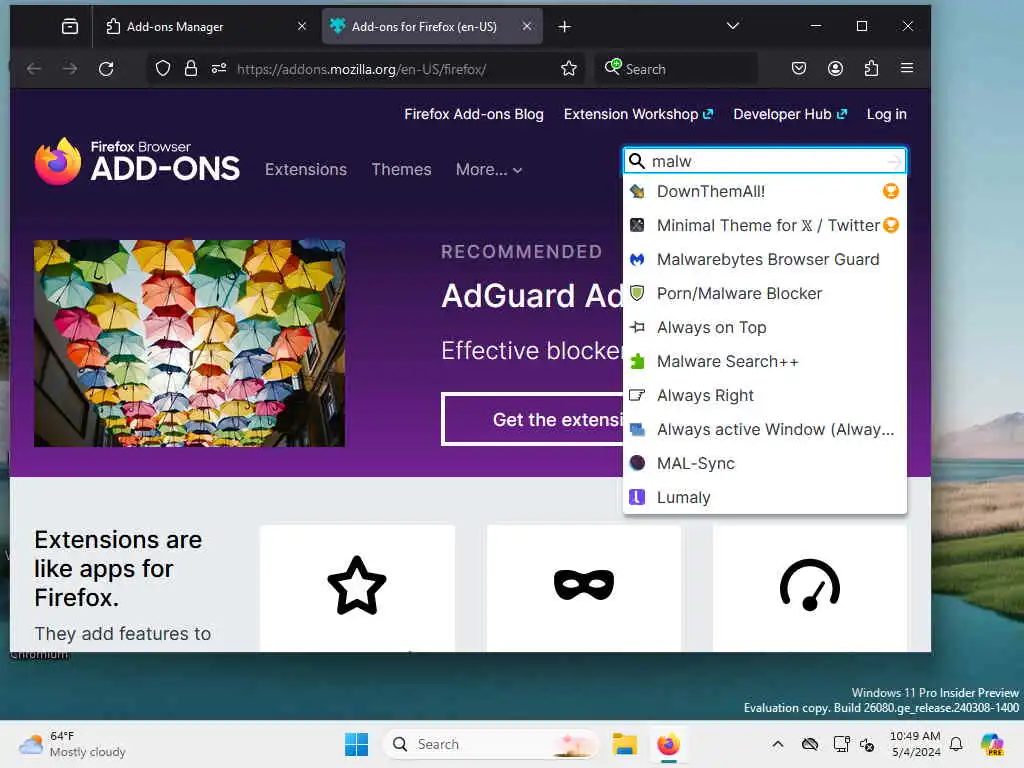Go back with the back arrow
This screenshot has width=1024, height=768.
34,69
